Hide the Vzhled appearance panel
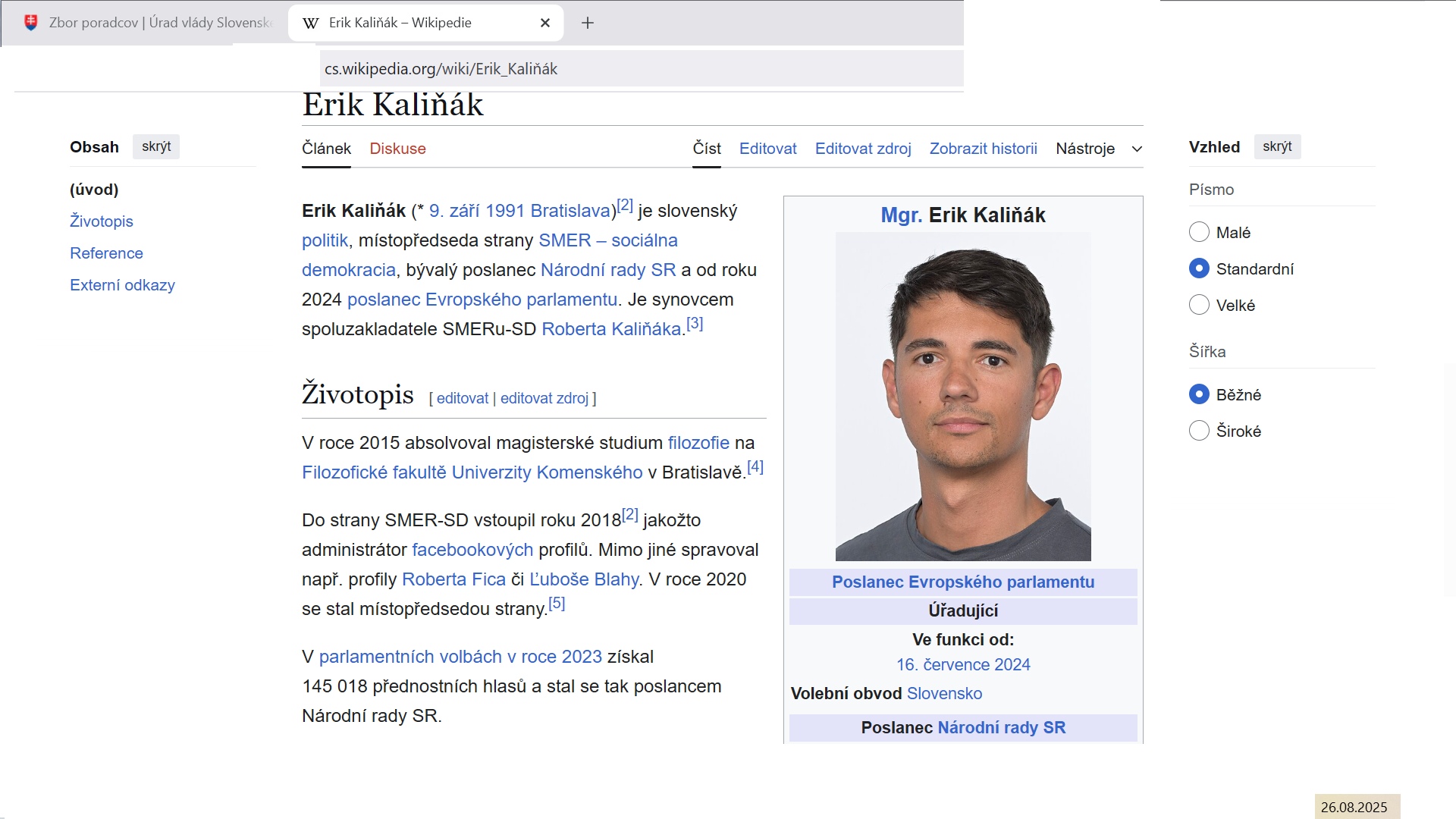The width and height of the screenshot is (1456, 819). coord(1277,146)
